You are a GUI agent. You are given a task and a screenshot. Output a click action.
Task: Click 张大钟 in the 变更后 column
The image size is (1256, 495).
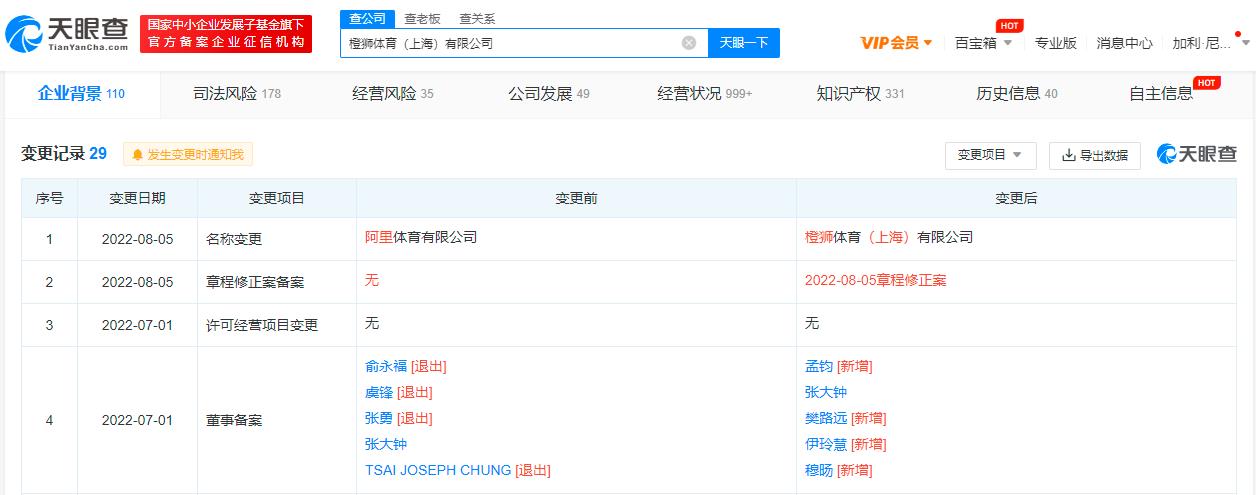[826, 392]
